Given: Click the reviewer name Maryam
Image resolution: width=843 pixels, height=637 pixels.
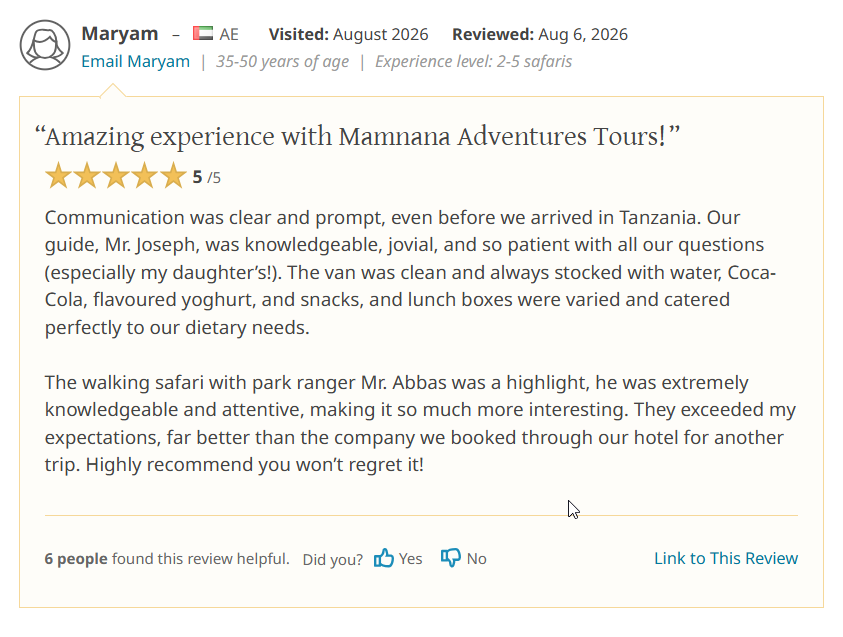Looking at the screenshot, I should (x=119, y=33).
